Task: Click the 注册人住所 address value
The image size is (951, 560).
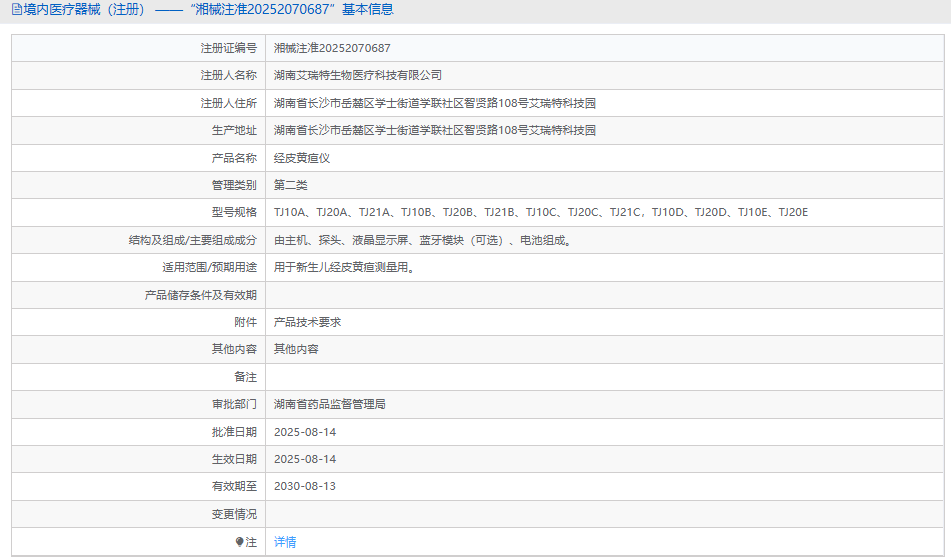Action: click(435, 103)
